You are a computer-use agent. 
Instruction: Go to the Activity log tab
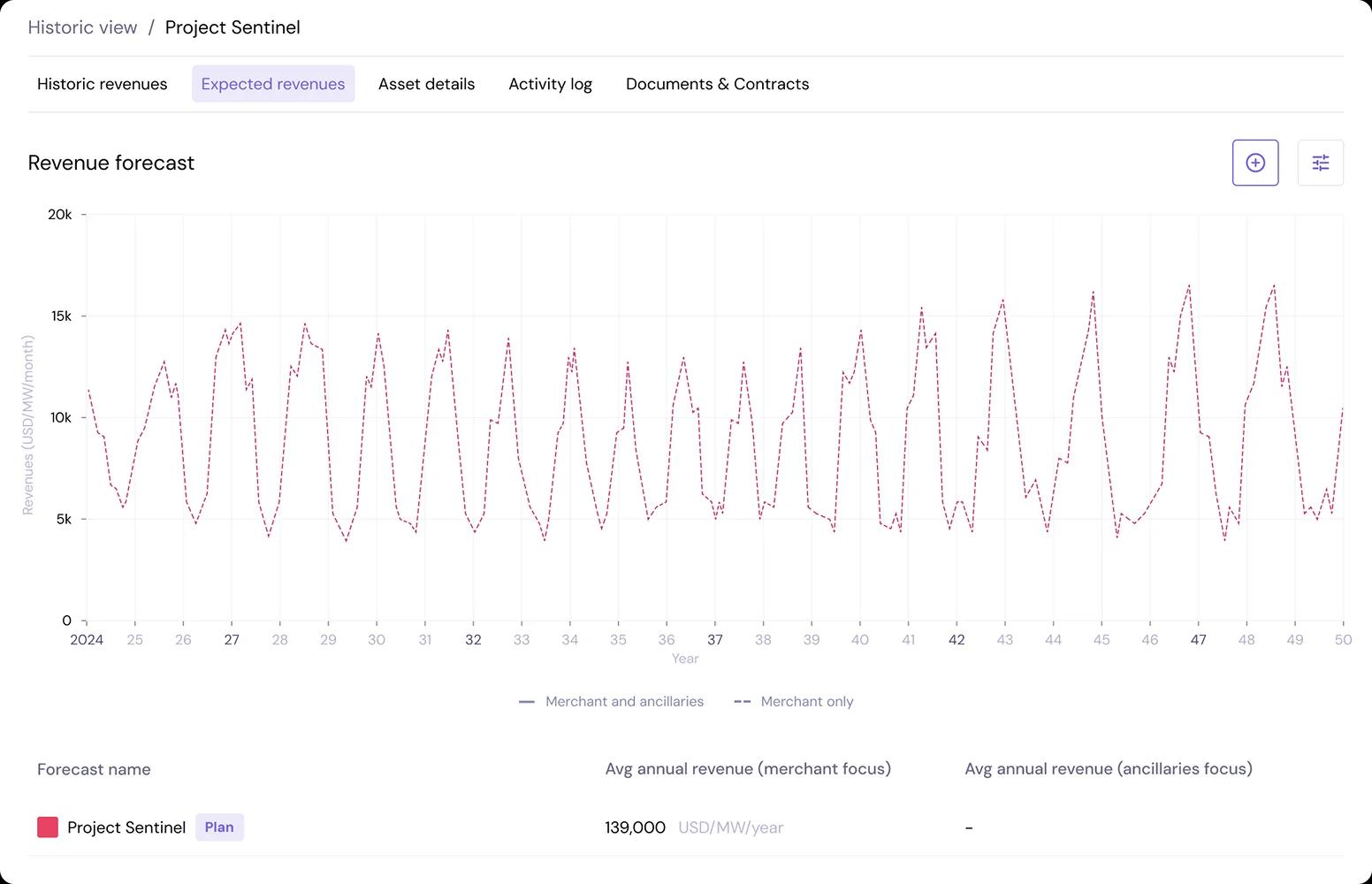pyautogui.click(x=550, y=84)
